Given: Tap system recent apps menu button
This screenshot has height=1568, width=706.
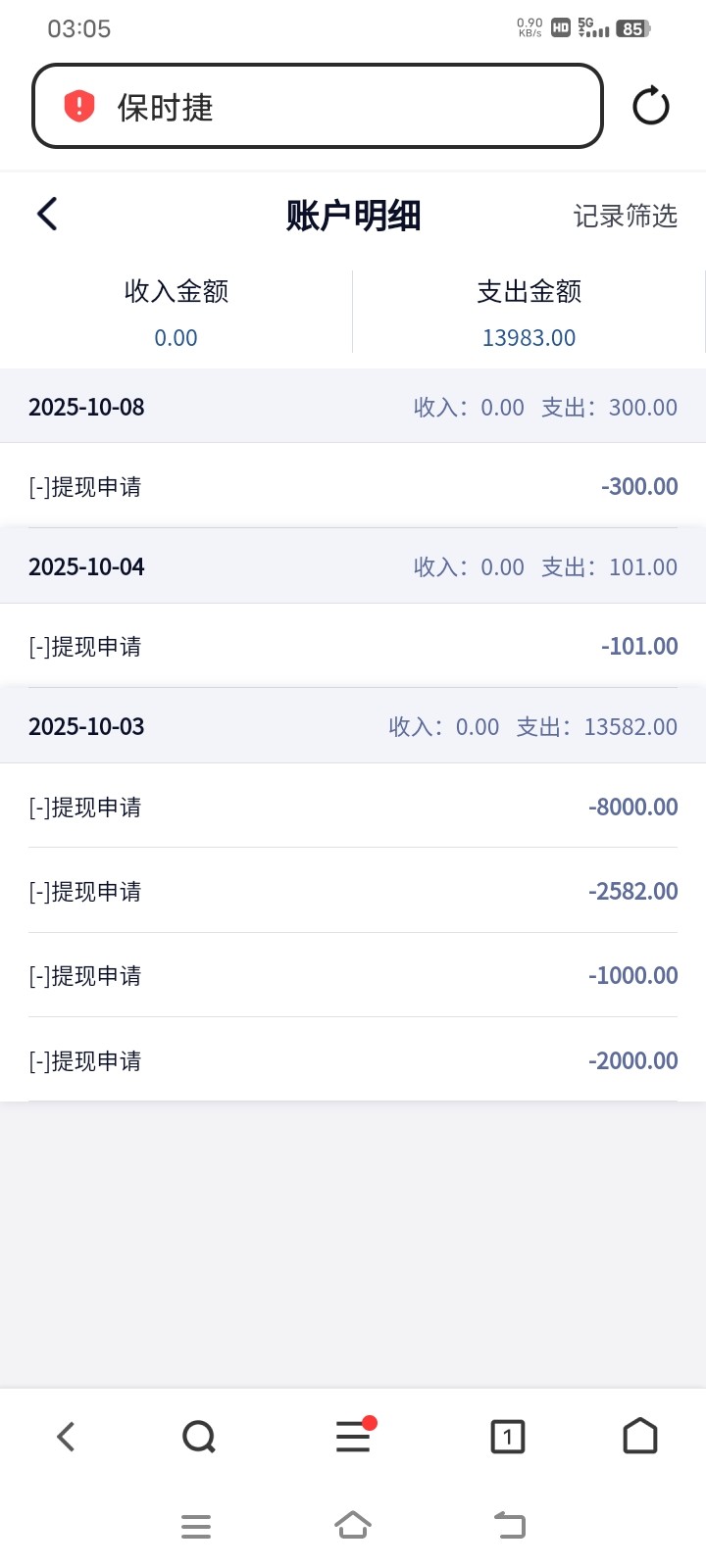Looking at the screenshot, I should [x=196, y=1526].
